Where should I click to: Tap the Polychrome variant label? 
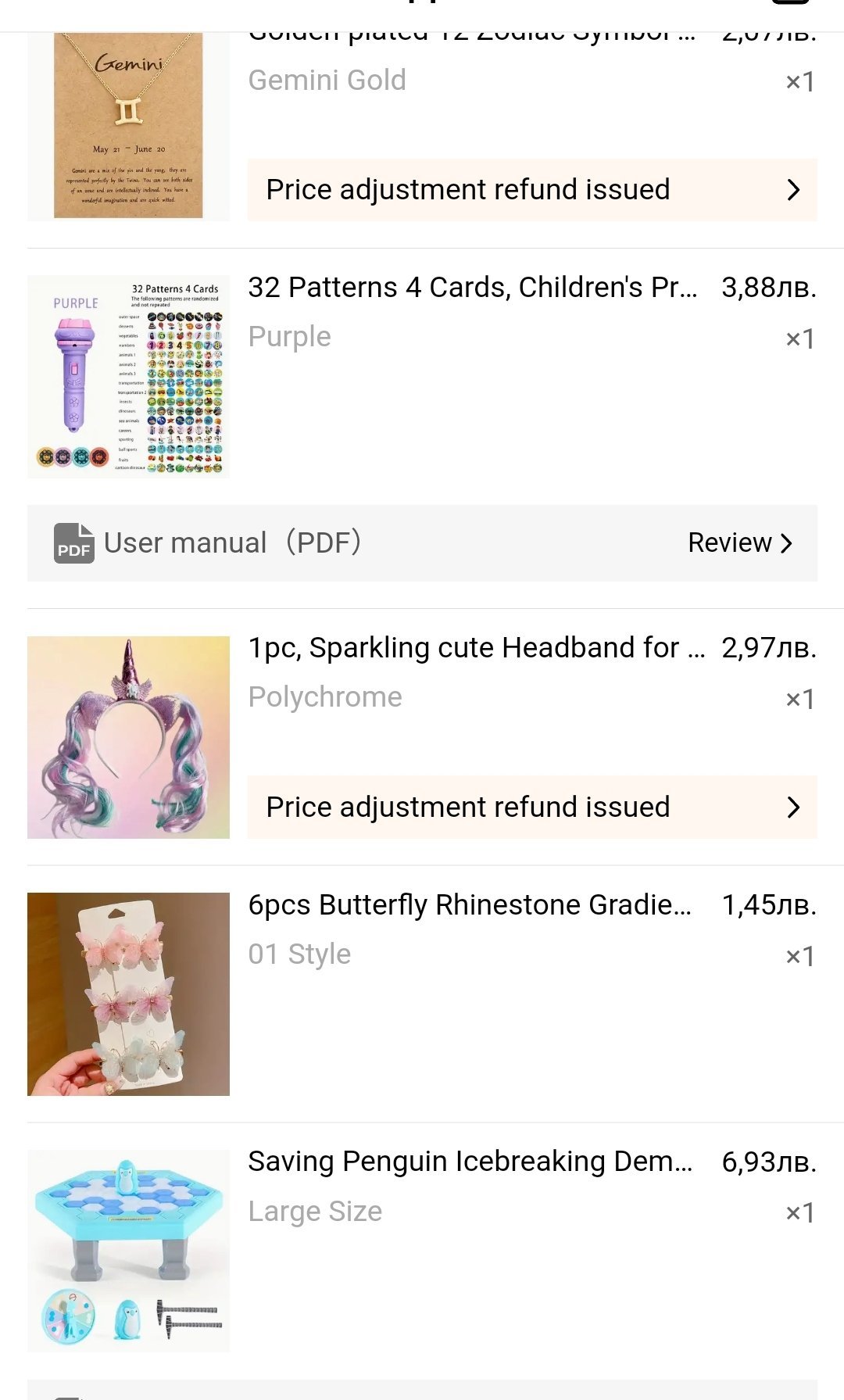[x=325, y=697]
